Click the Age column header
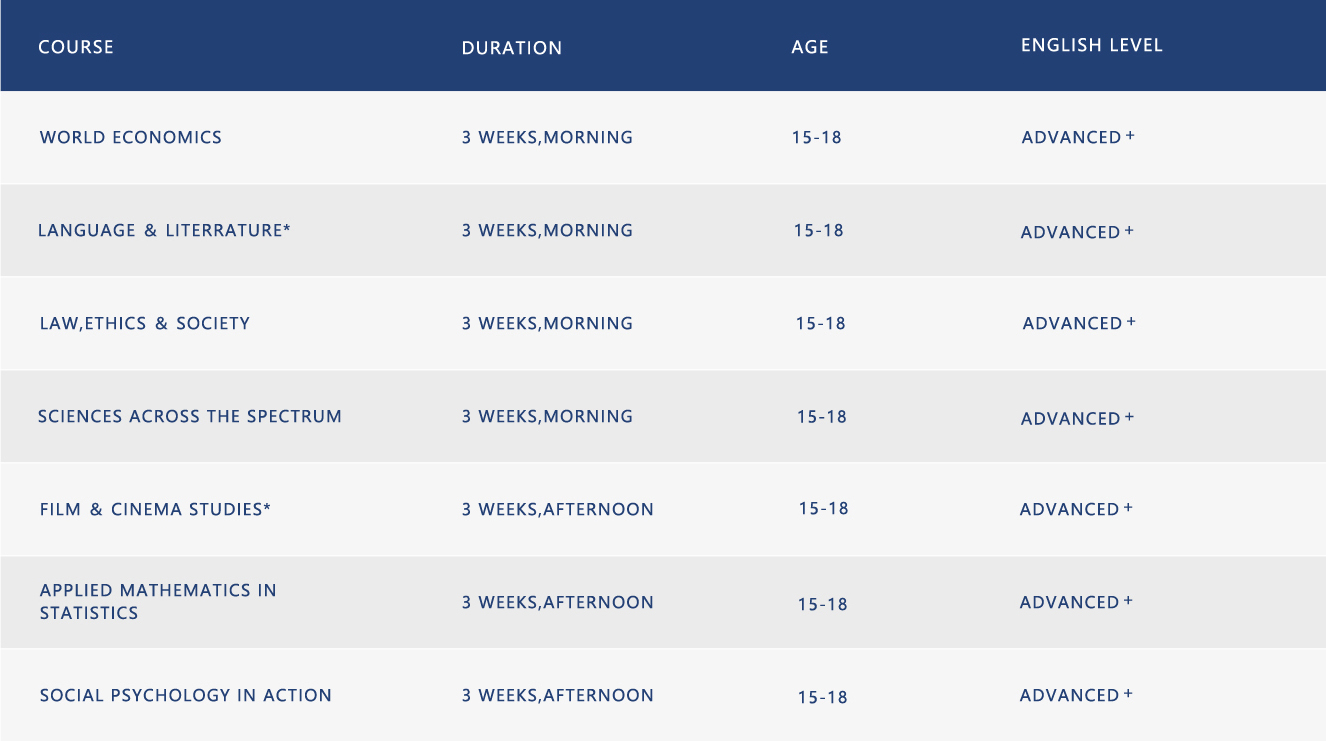Screen dimensions: 1326x741 point(810,48)
